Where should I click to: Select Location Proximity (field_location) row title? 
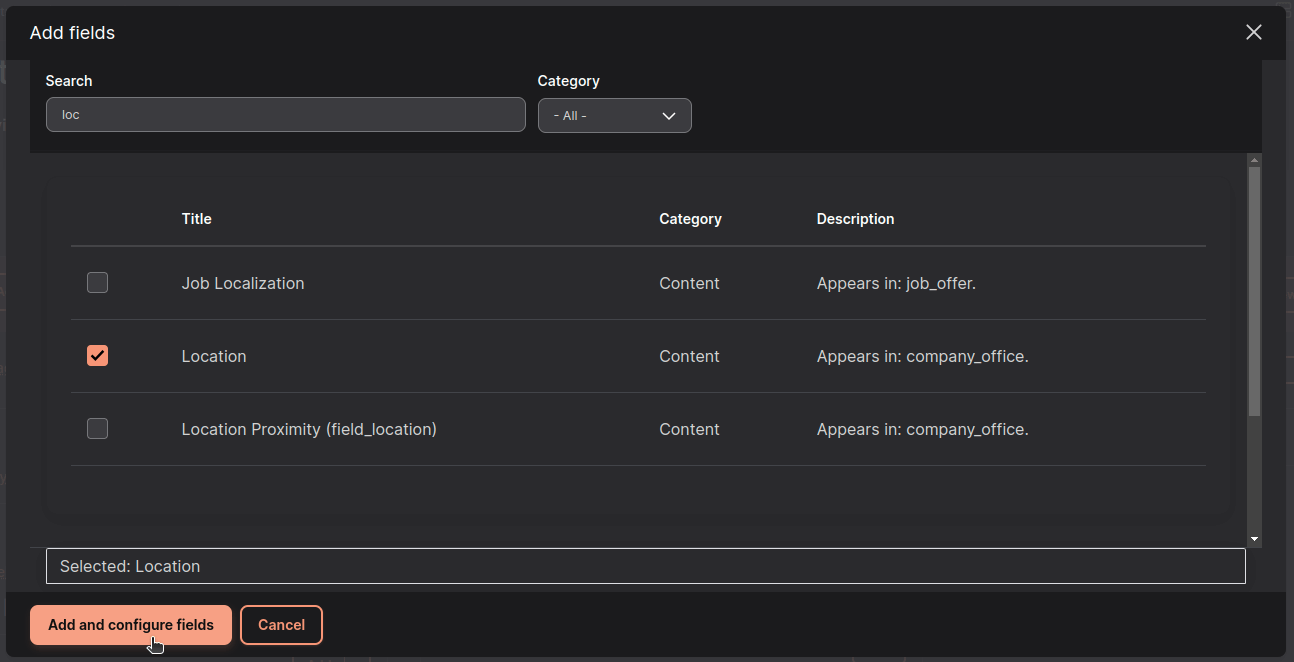[309, 429]
